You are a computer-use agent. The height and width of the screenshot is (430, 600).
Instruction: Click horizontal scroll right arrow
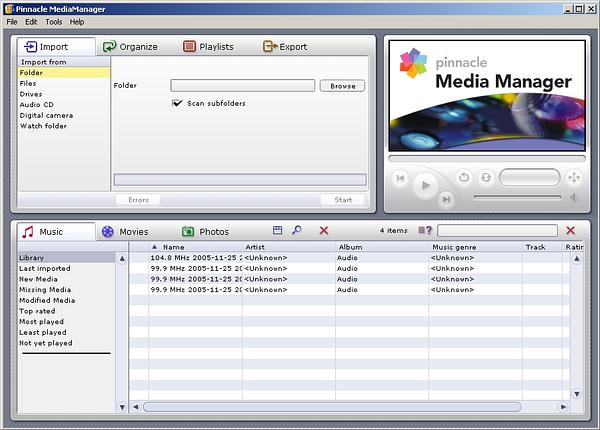(563, 407)
